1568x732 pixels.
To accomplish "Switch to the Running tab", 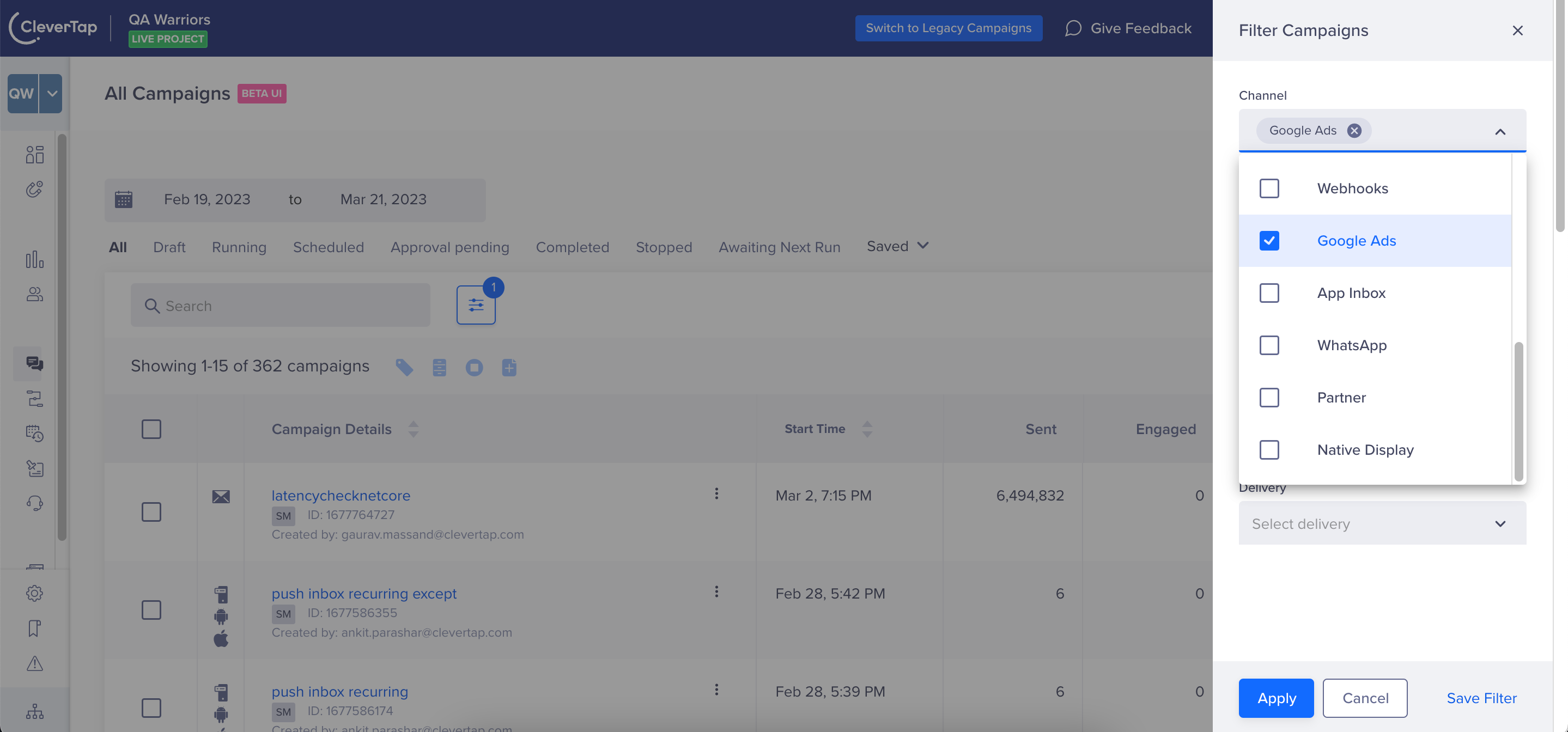I will (x=239, y=247).
